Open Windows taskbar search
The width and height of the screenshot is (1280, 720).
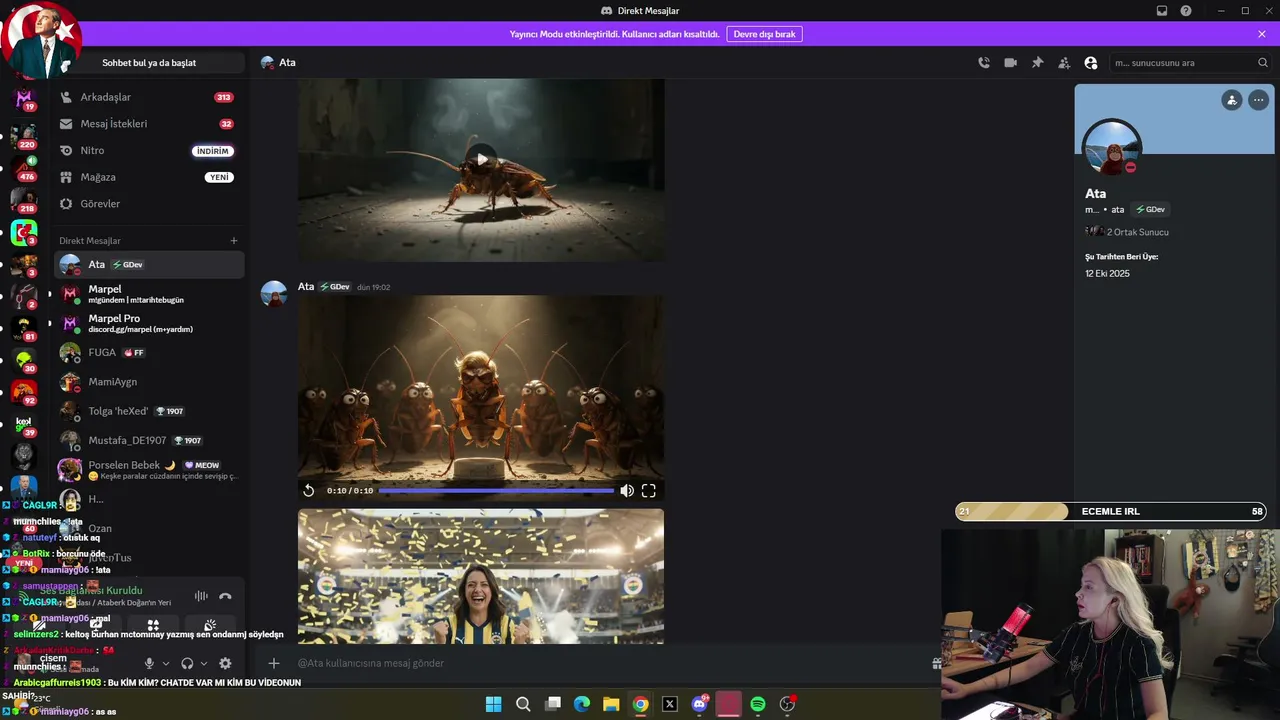523,704
